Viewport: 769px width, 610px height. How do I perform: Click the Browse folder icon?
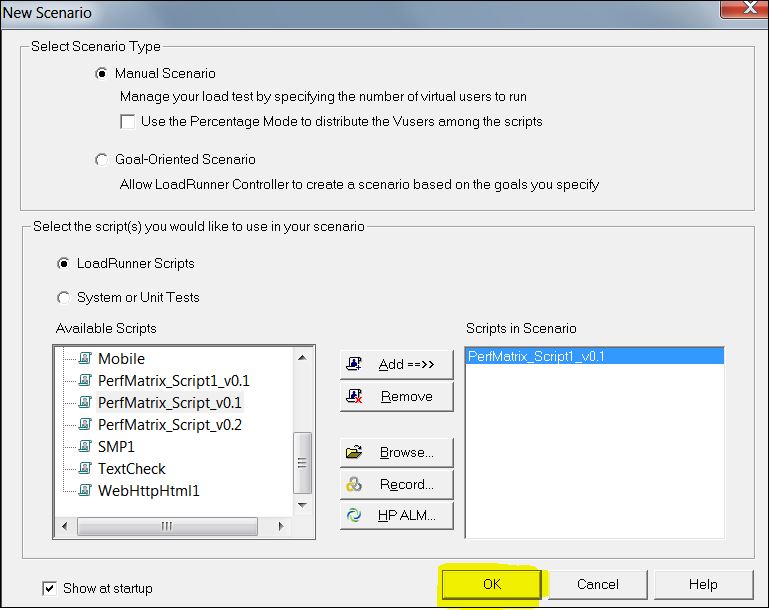[x=354, y=452]
